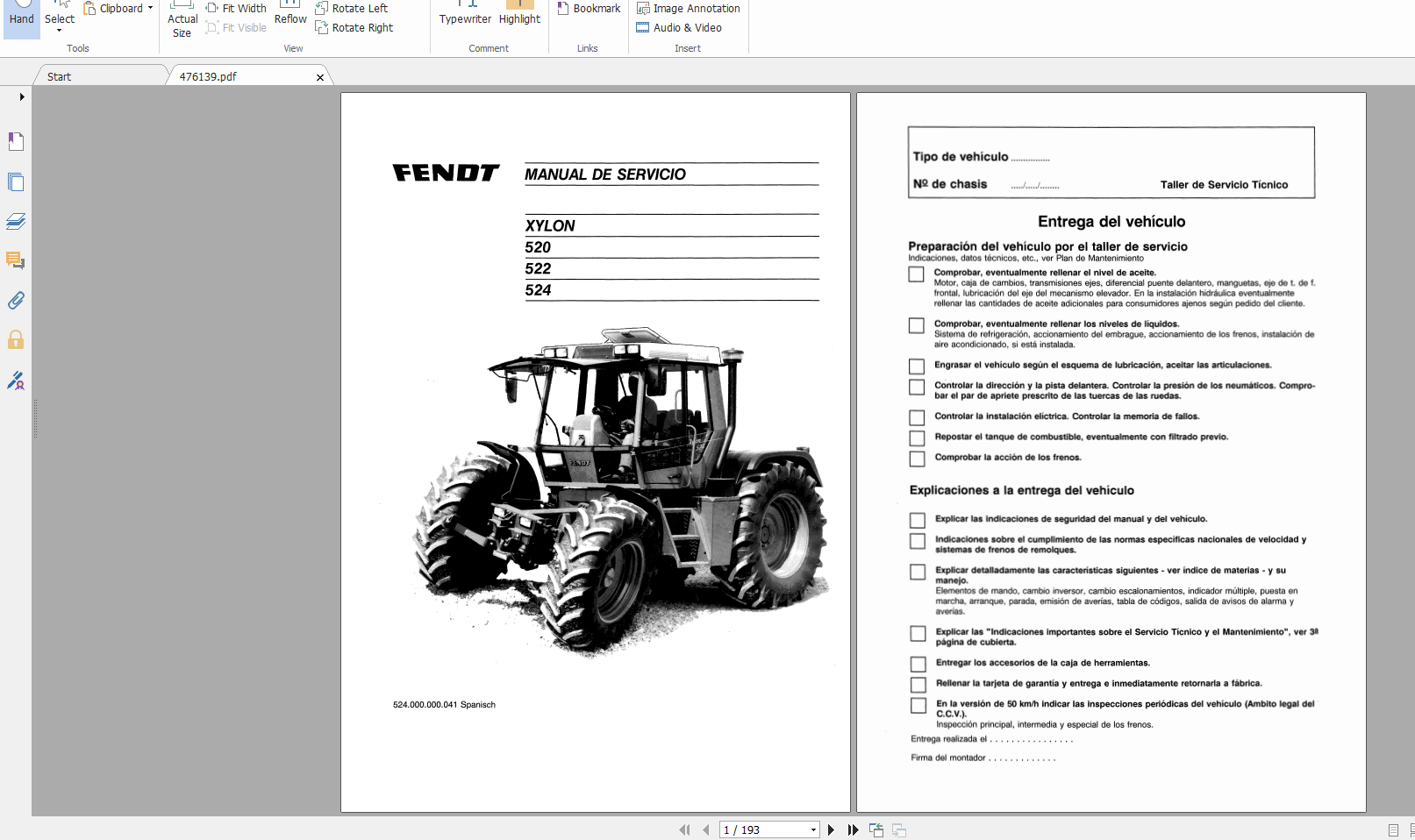Open the Digital Signatures panel
The height and width of the screenshot is (840, 1415).
pyautogui.click(x=15, y=381)
